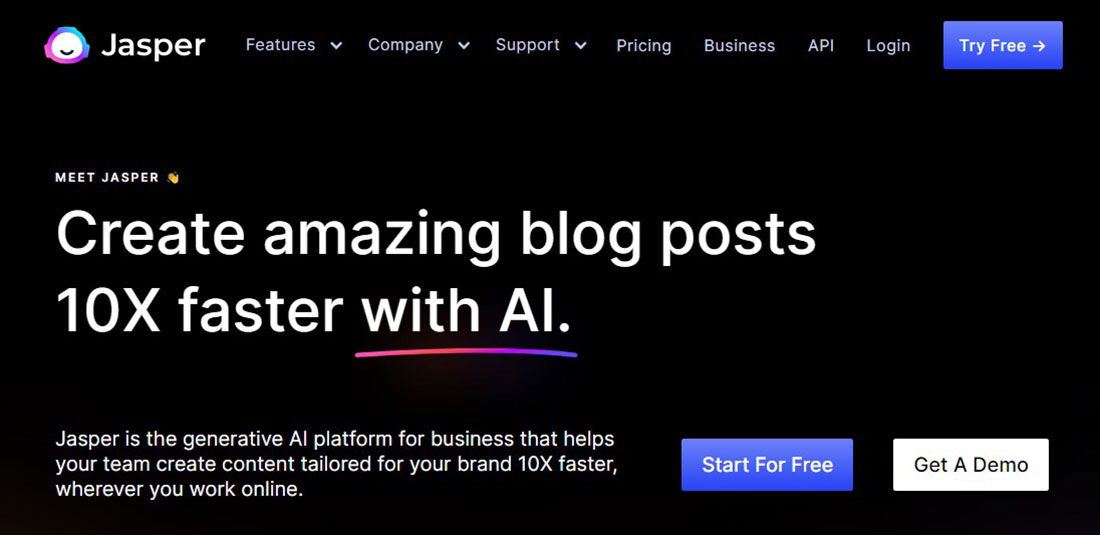Expand the chevron beside Company
Screen dimensions: 1100x535
click(463, 46)
